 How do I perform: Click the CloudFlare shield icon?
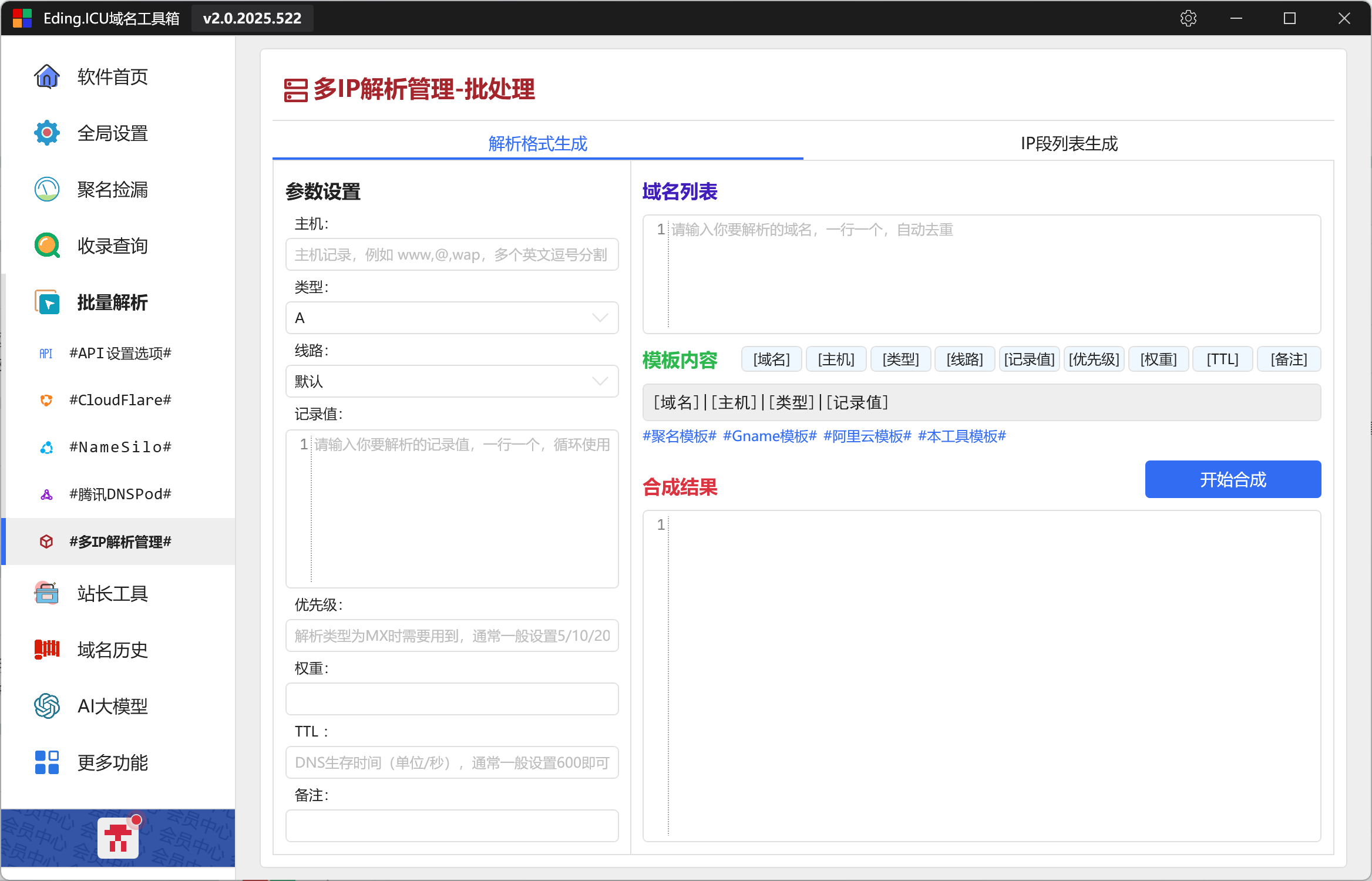coord(46,400)
